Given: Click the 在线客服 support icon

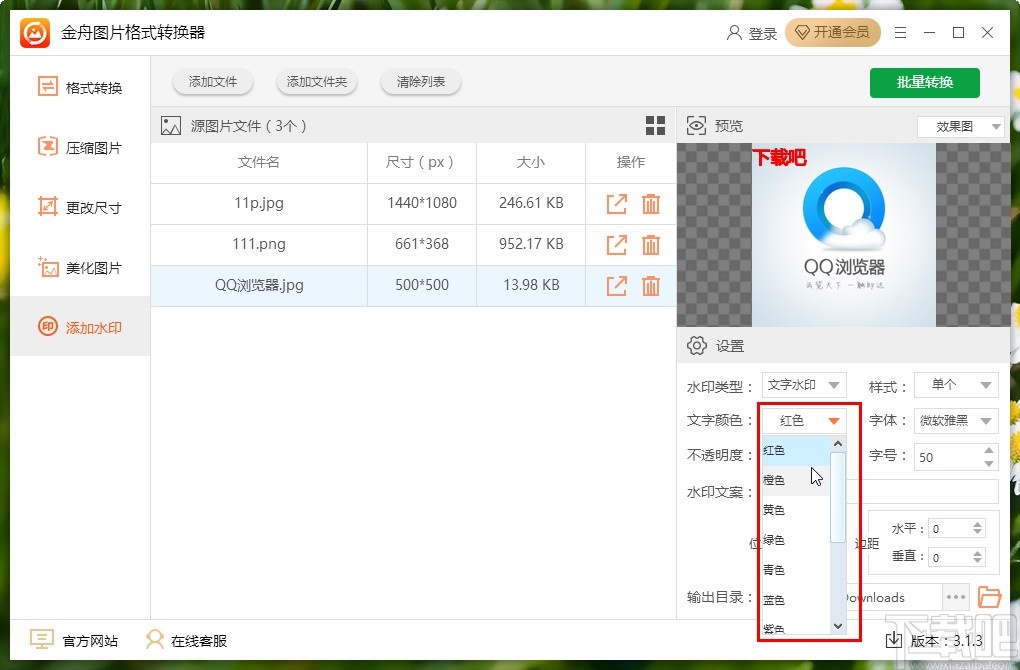Looking at the screenshot, I should (x=153, y=639).
